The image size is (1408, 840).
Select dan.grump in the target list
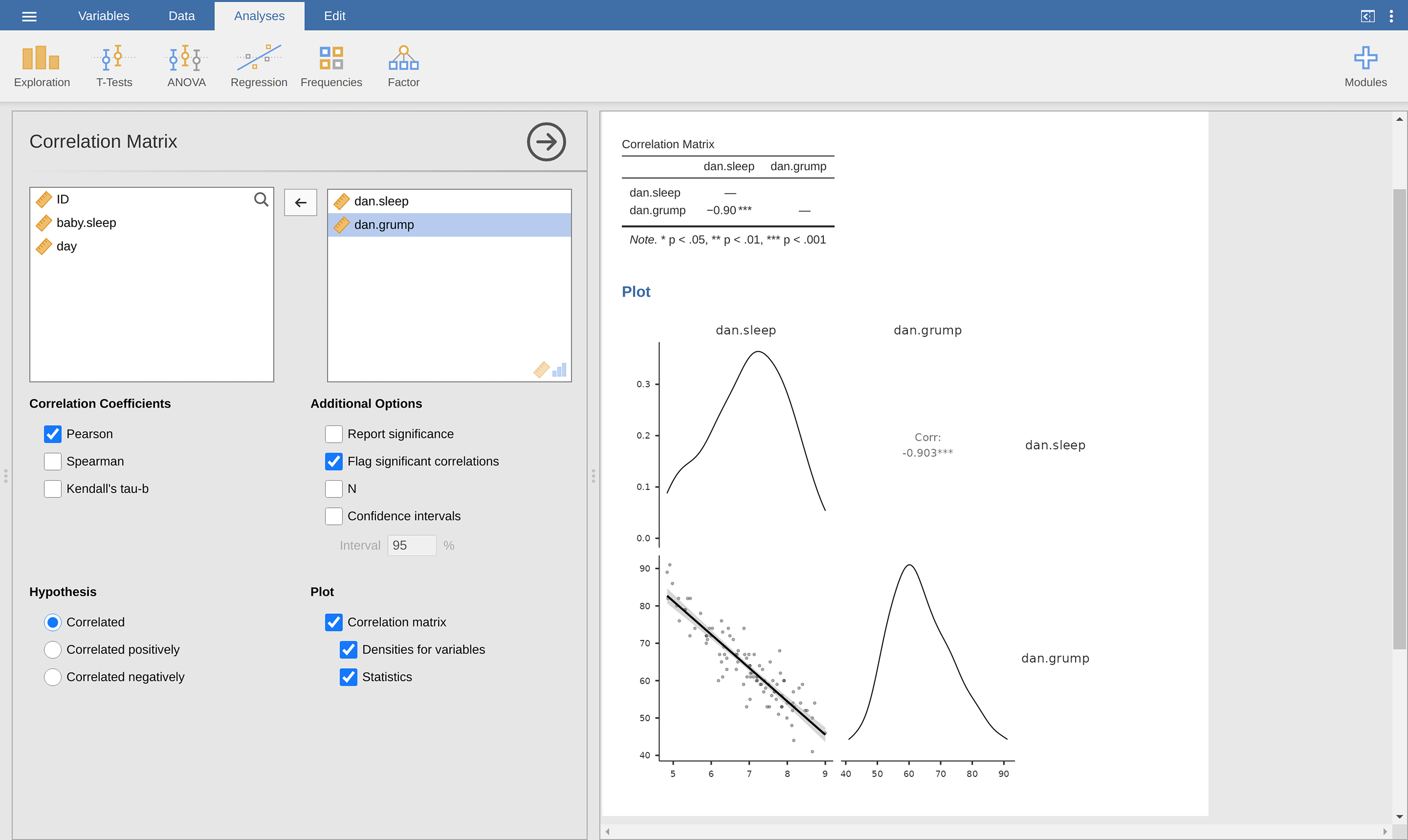coord(449,225)
